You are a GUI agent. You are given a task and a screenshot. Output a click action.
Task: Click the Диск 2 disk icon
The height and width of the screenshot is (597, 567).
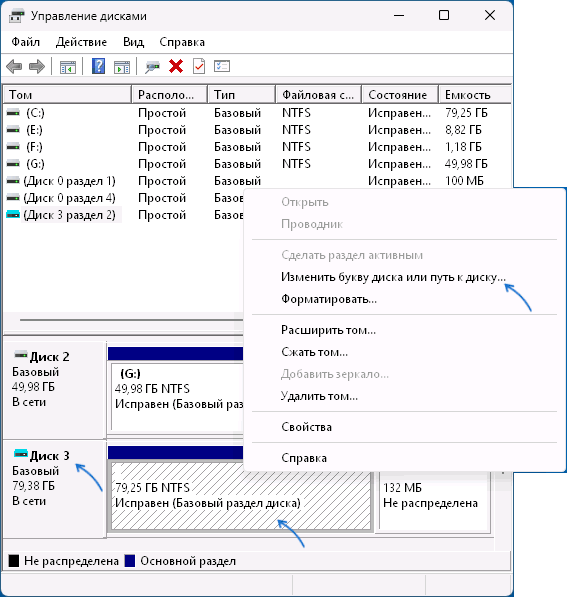click(21, 355)
